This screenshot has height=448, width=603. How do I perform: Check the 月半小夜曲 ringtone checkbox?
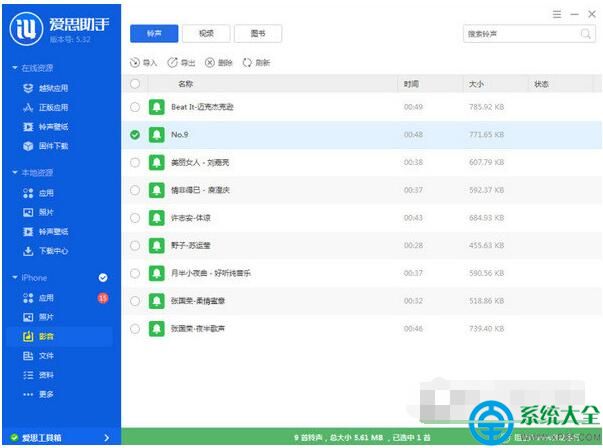coord(135,273)
